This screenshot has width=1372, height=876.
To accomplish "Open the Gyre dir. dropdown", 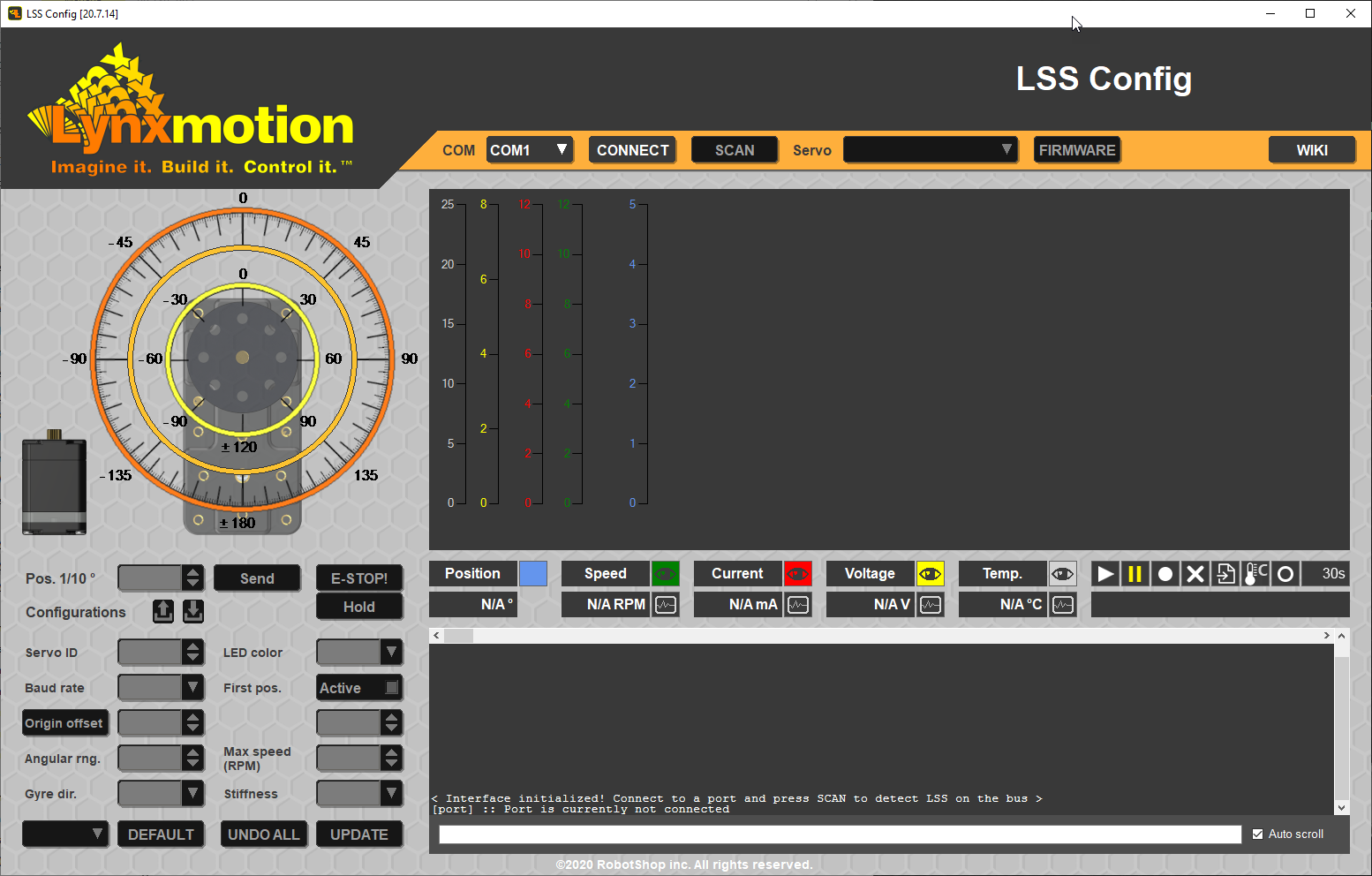I will (x=161, y=793).
